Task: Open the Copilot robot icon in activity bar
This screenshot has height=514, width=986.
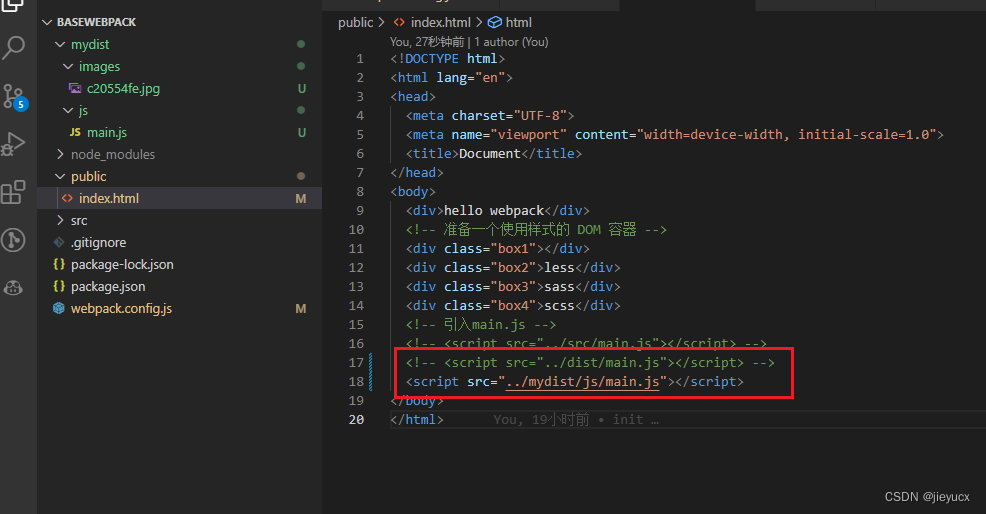Action: [13, 288]
